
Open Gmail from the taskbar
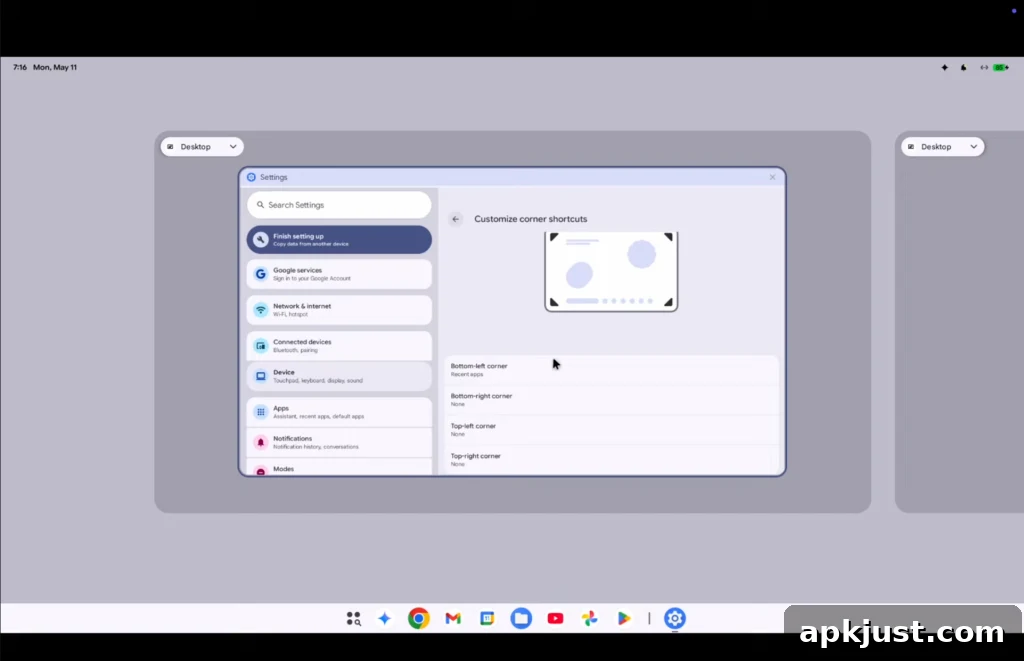(x=453, y=619)
